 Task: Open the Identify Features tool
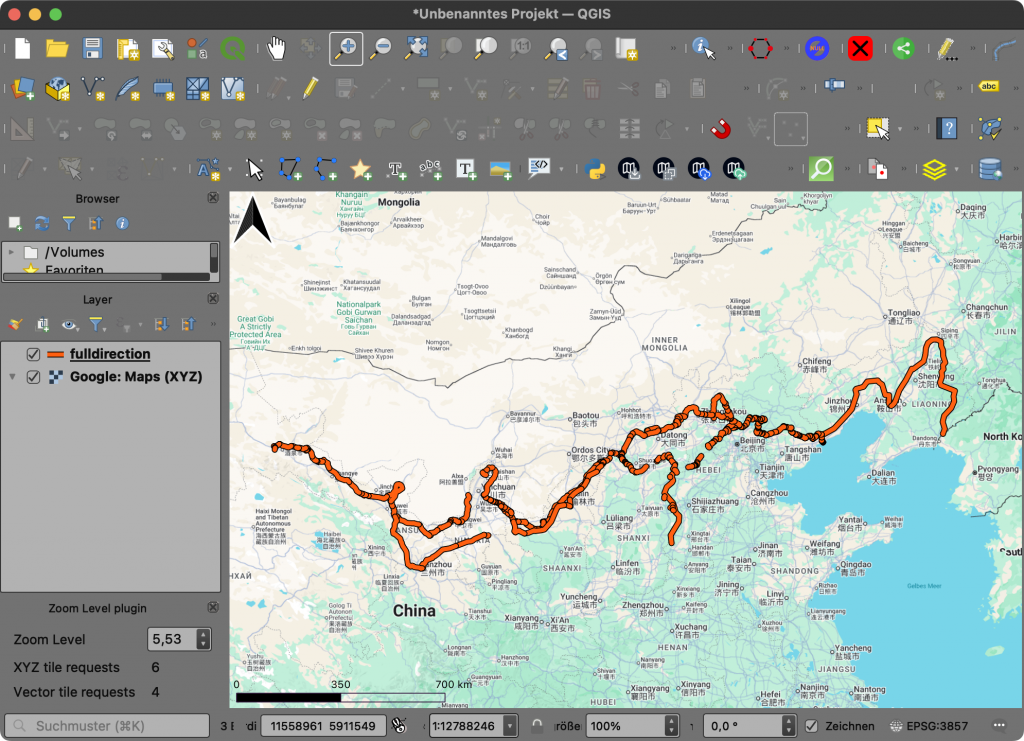(703, 48)
